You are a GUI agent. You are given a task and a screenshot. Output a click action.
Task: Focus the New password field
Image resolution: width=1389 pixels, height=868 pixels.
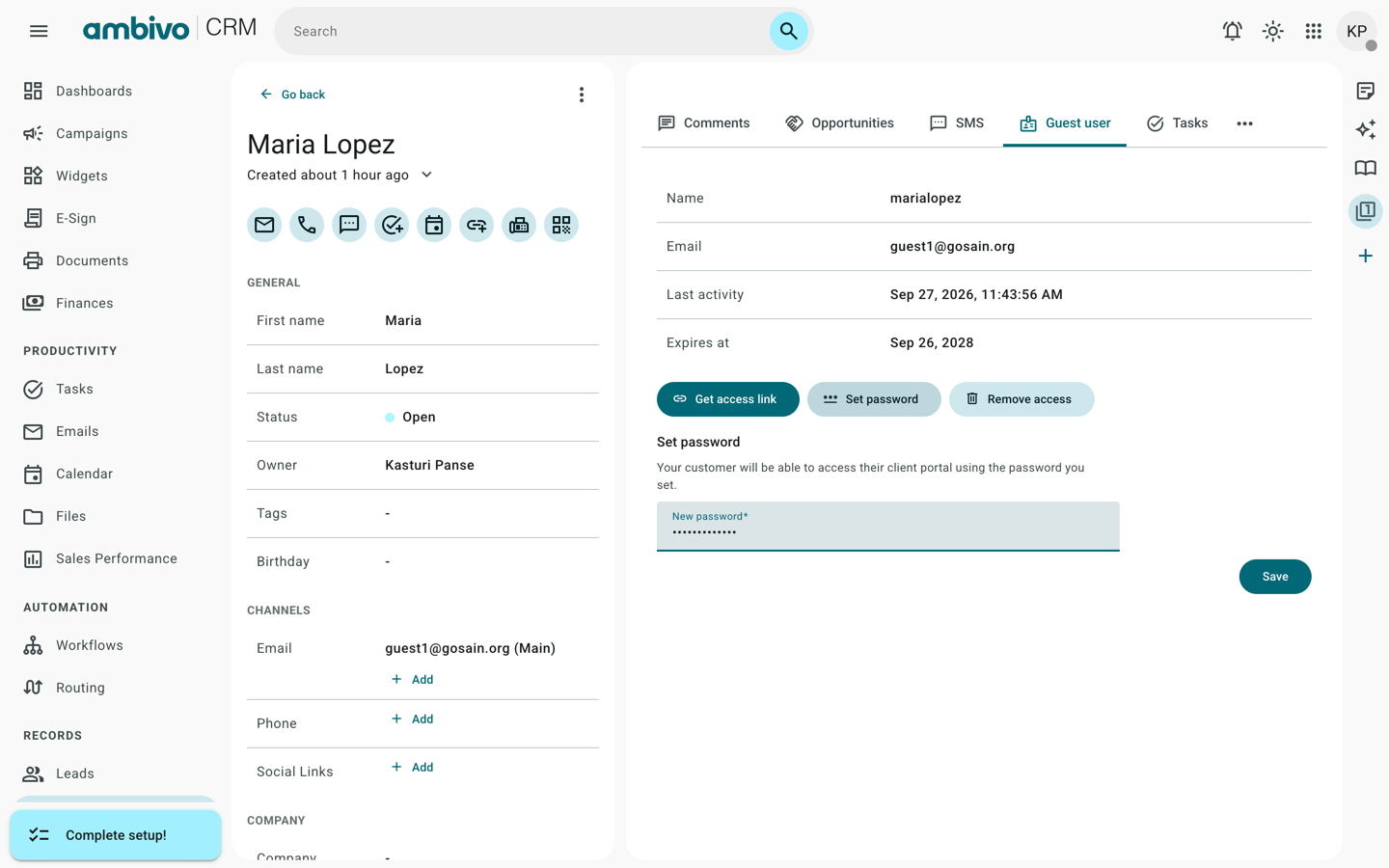pos(888,526)
